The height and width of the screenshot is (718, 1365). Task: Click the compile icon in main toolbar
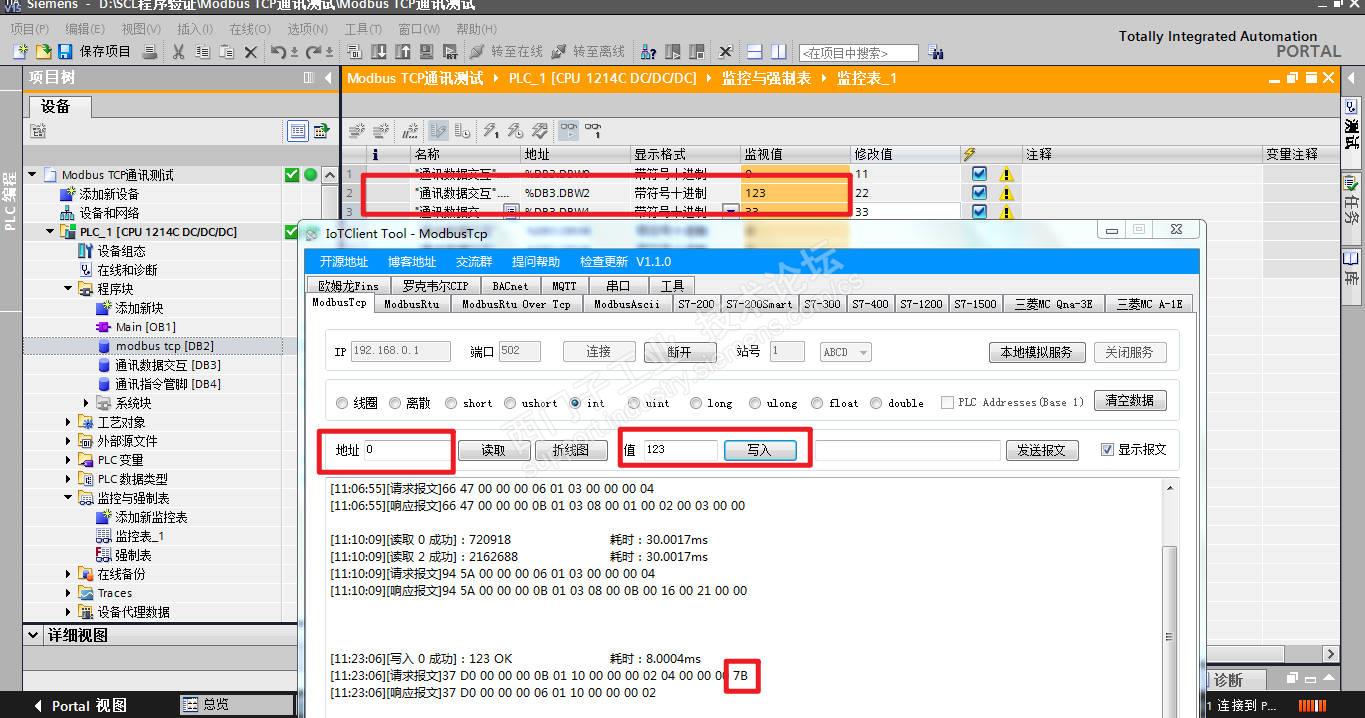coord(355,52)
